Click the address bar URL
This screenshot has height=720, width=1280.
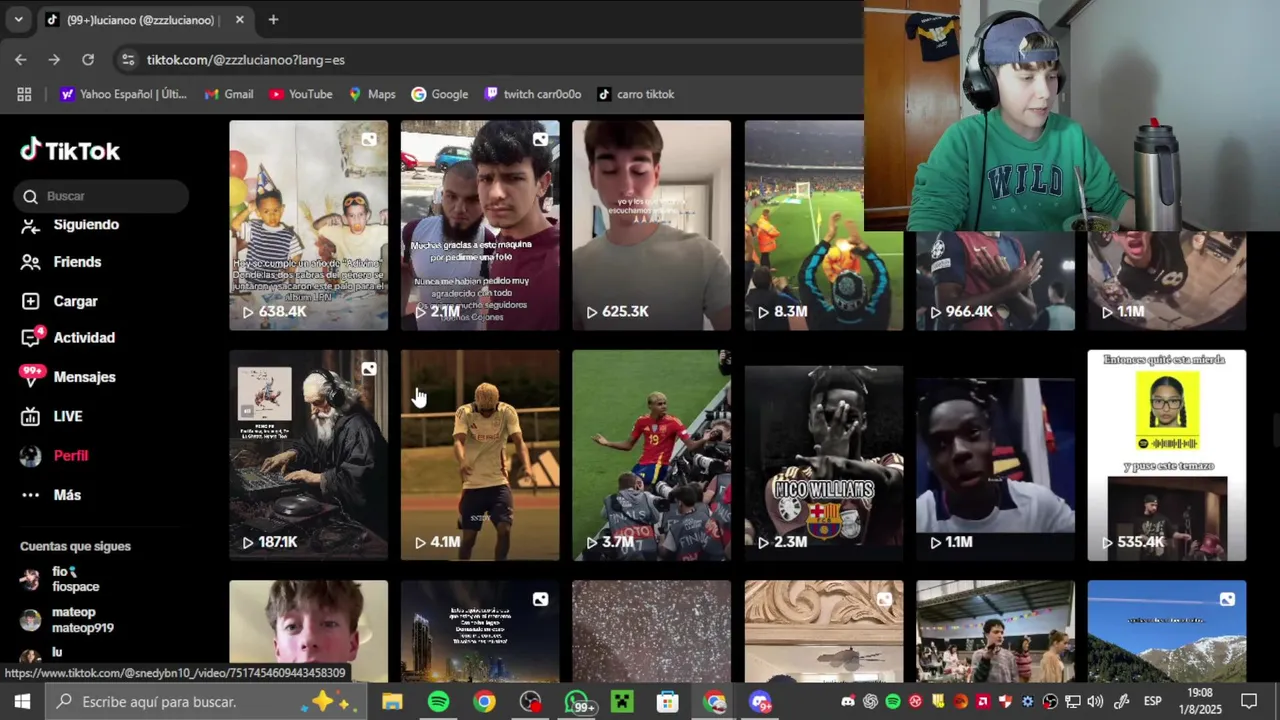coord(246,60)
